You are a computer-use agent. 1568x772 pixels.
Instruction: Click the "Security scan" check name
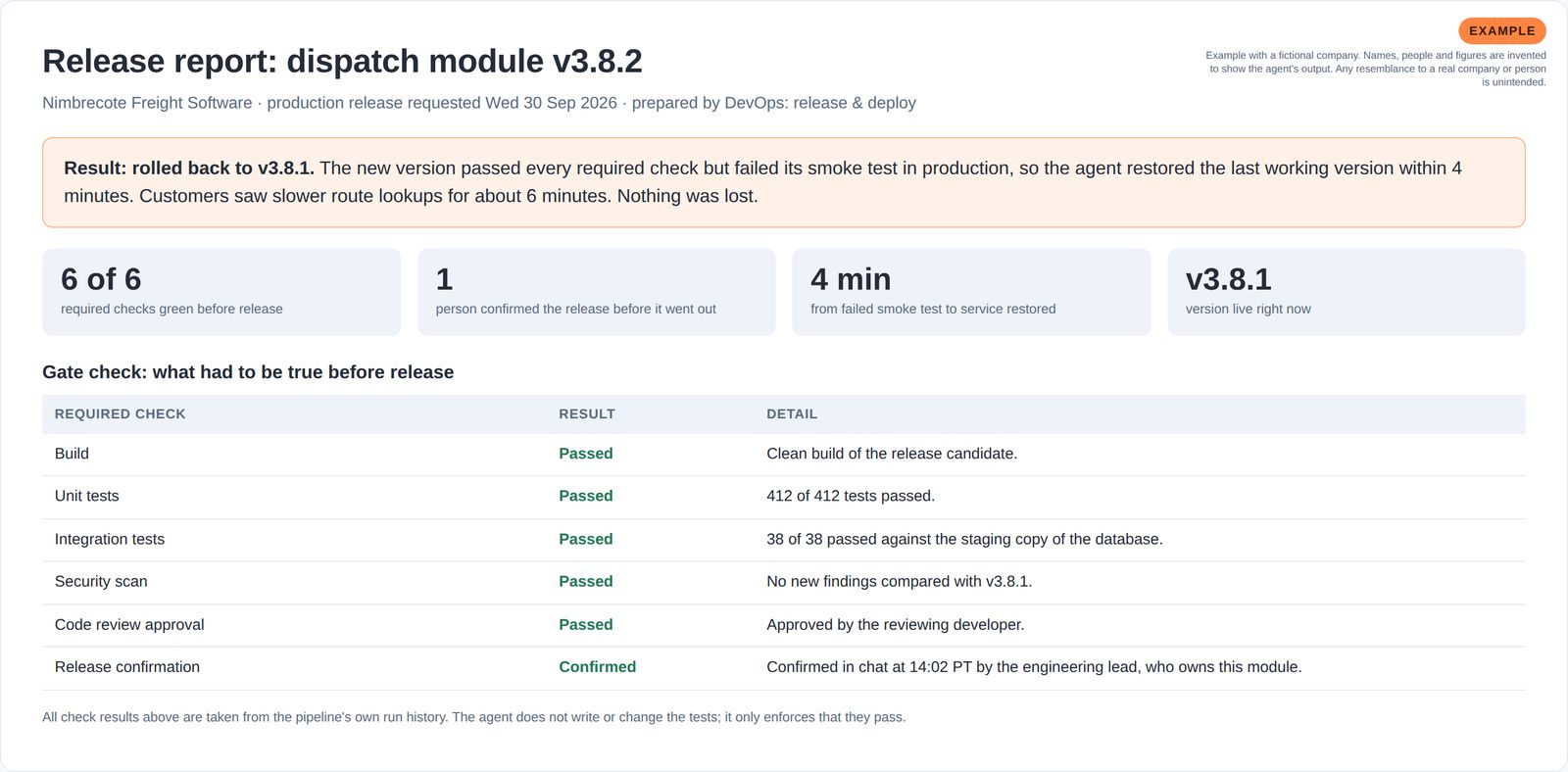[x=101, y=581]
